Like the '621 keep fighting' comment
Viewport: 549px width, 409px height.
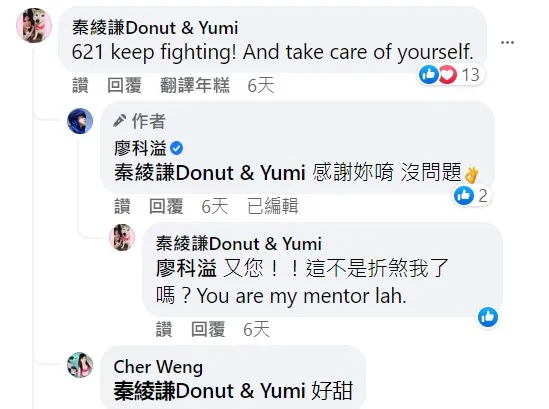(x=80, y=86)
